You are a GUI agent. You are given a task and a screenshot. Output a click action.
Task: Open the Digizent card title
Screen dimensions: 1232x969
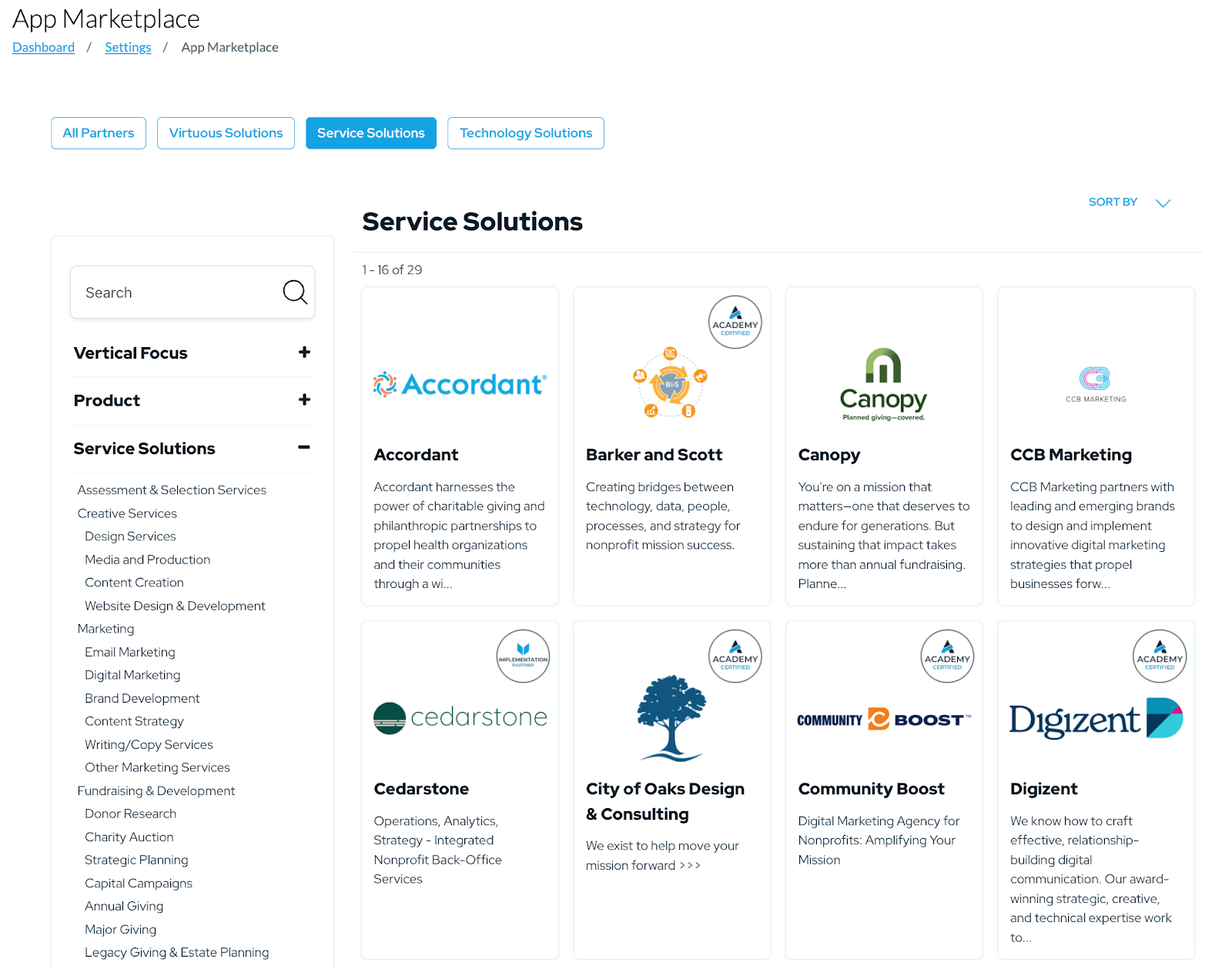click(1043, 789)
